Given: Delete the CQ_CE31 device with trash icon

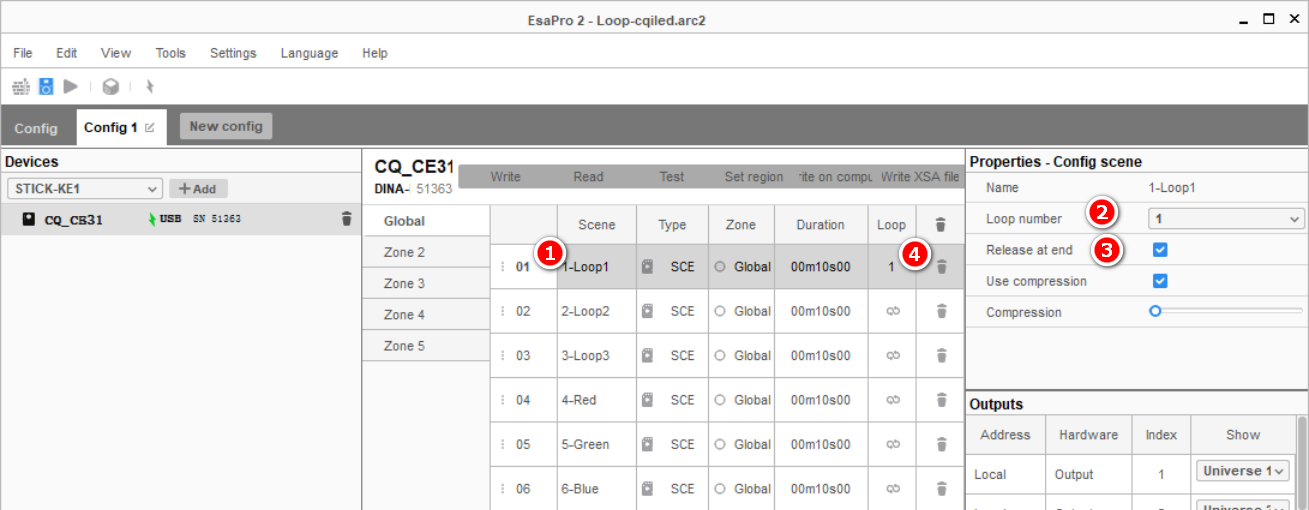Looking at the screenshot, I should click(x=347, y=219).
